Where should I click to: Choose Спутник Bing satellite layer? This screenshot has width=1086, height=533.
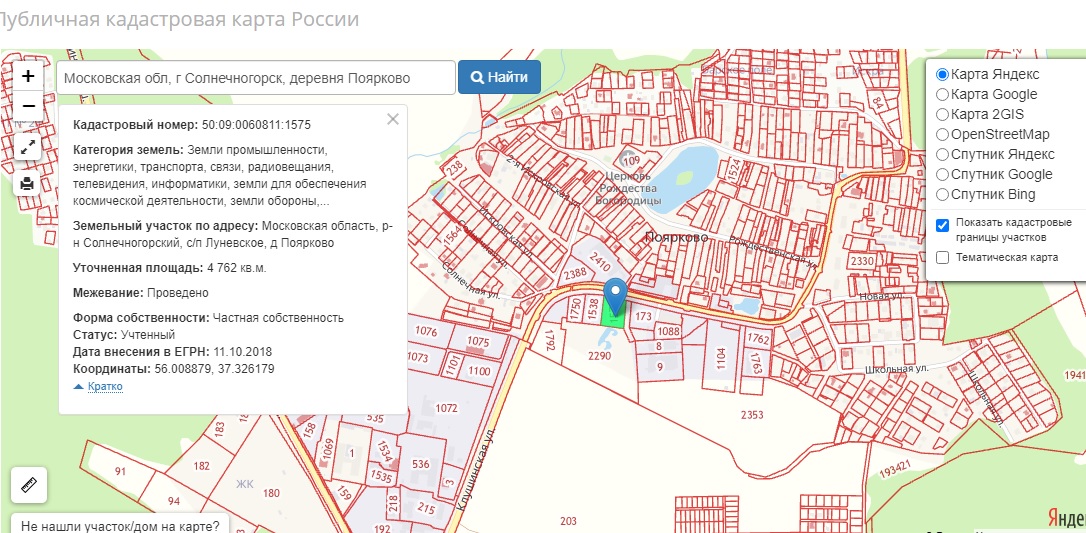pos(942,194)
